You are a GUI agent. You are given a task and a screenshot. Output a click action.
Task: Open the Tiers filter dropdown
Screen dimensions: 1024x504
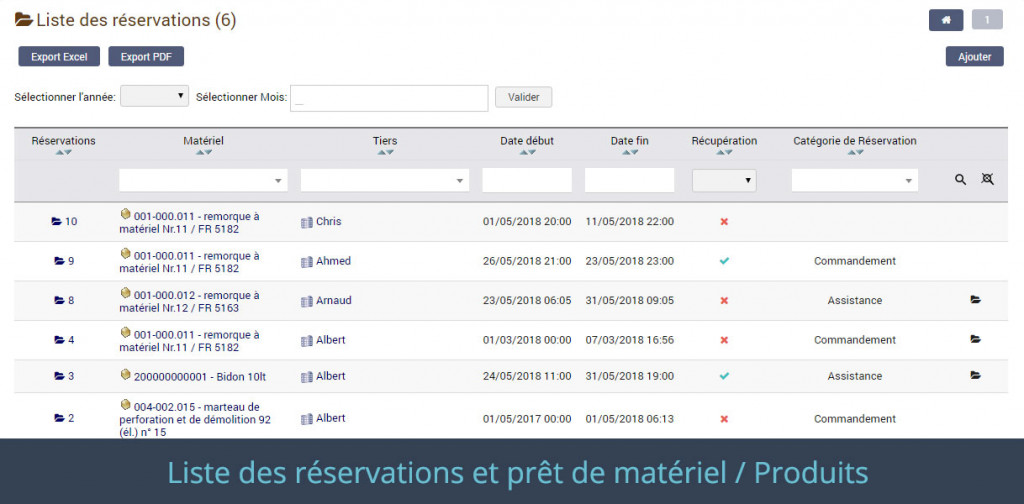click(385, 180)
